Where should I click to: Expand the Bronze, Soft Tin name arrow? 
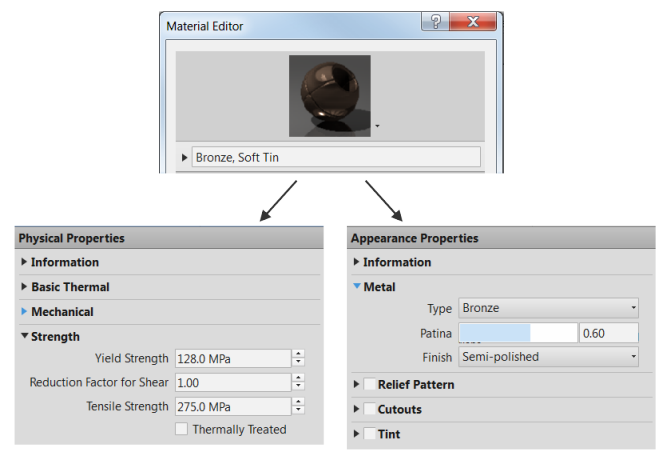[184, 157]
